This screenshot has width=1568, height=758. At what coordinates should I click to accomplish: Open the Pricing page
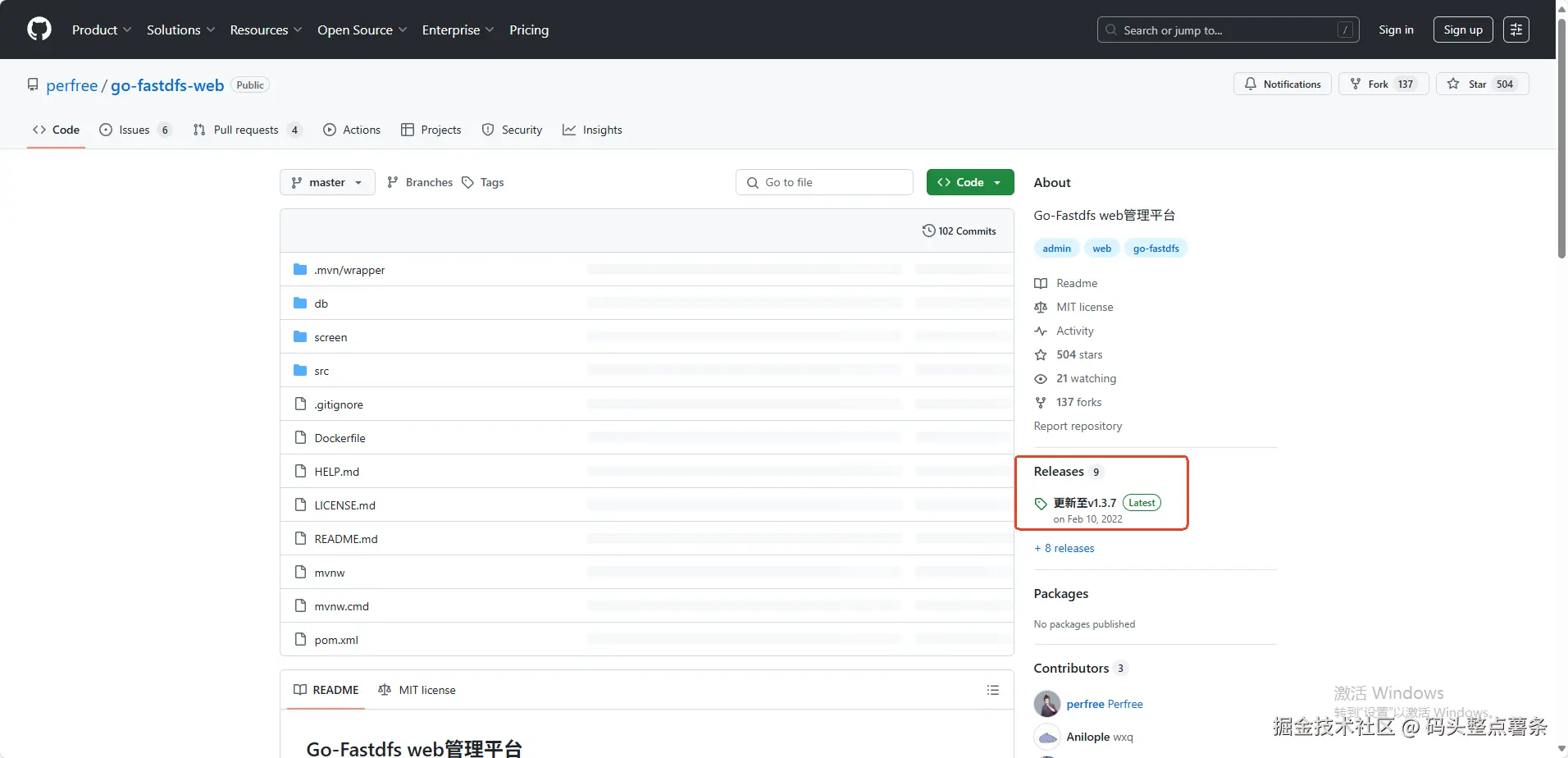point(529,30)
